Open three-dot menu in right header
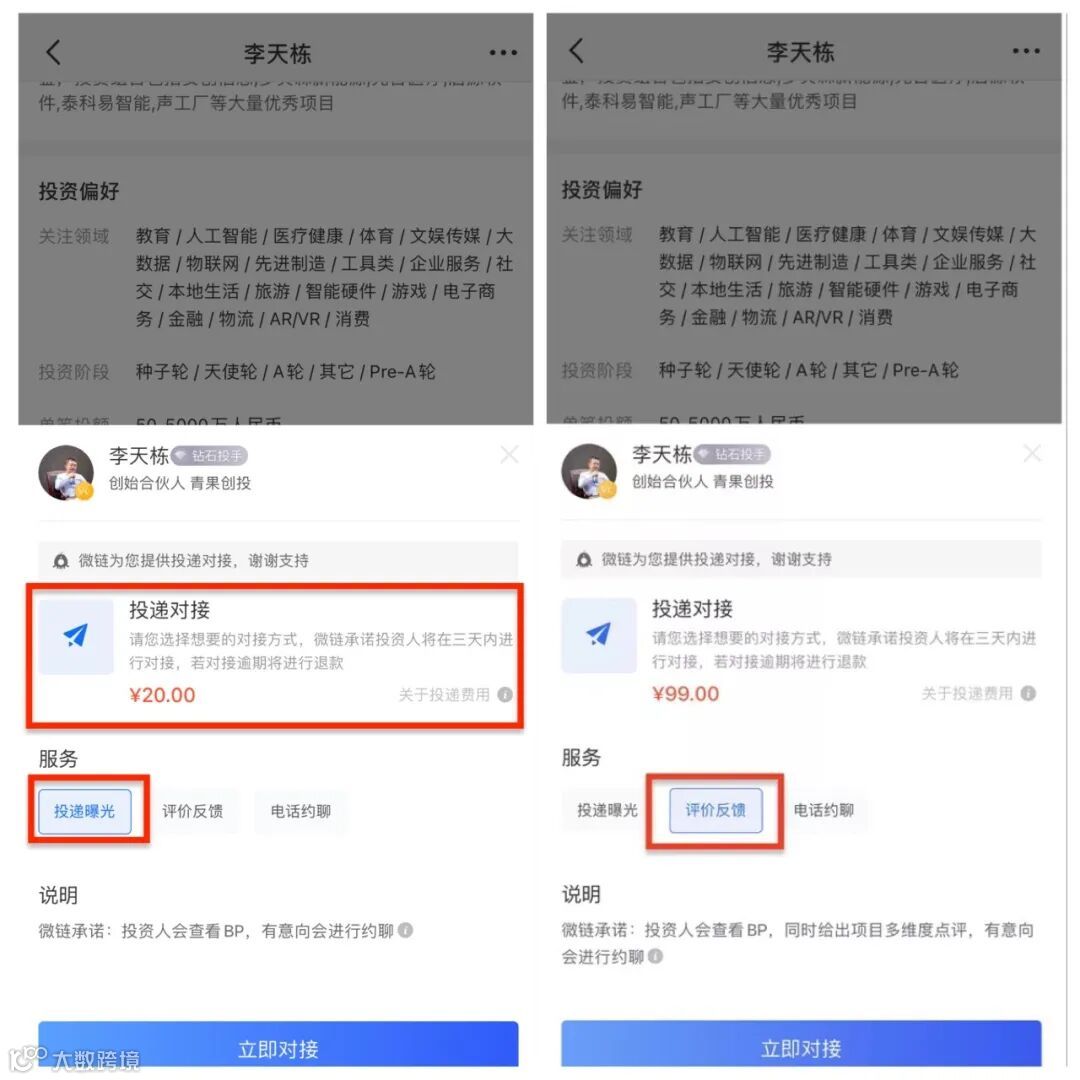1080x1080 pixels. (1026, 51)
